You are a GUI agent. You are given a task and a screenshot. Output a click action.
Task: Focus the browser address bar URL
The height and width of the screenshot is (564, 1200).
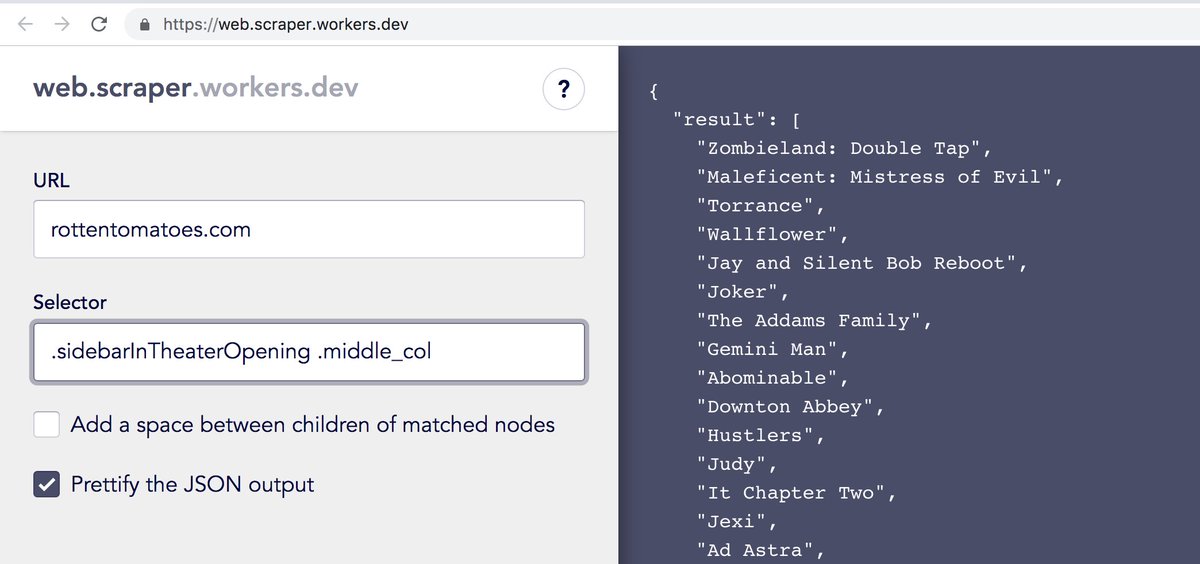pyautogui.click(x=286, y=26)
